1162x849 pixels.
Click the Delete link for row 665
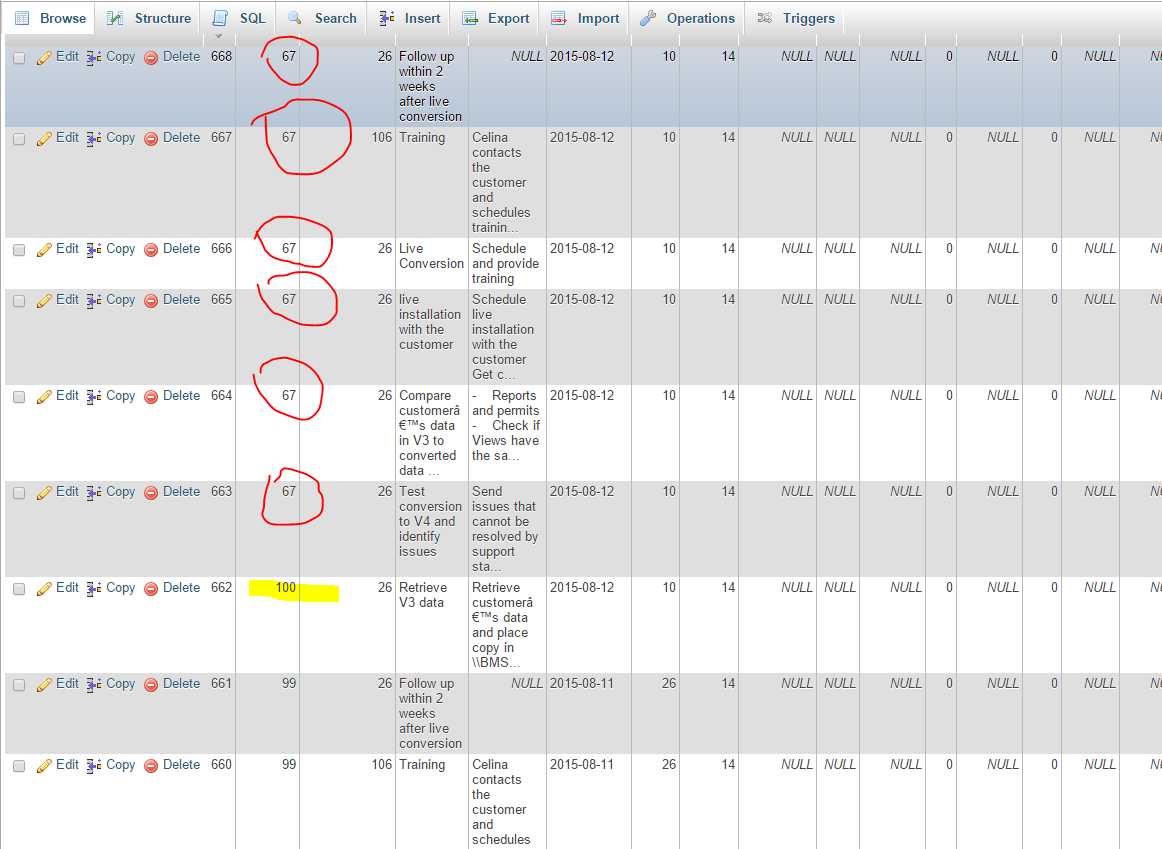click(181, 300)
